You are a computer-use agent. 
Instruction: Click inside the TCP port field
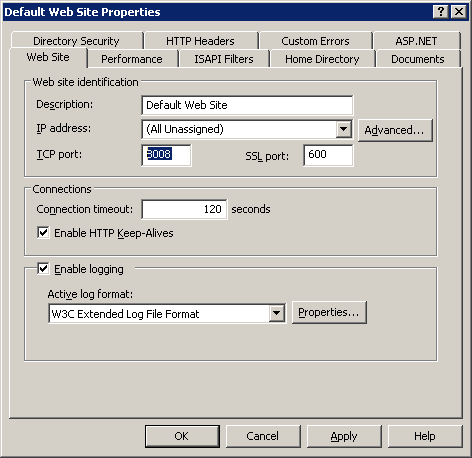[166, 155]
